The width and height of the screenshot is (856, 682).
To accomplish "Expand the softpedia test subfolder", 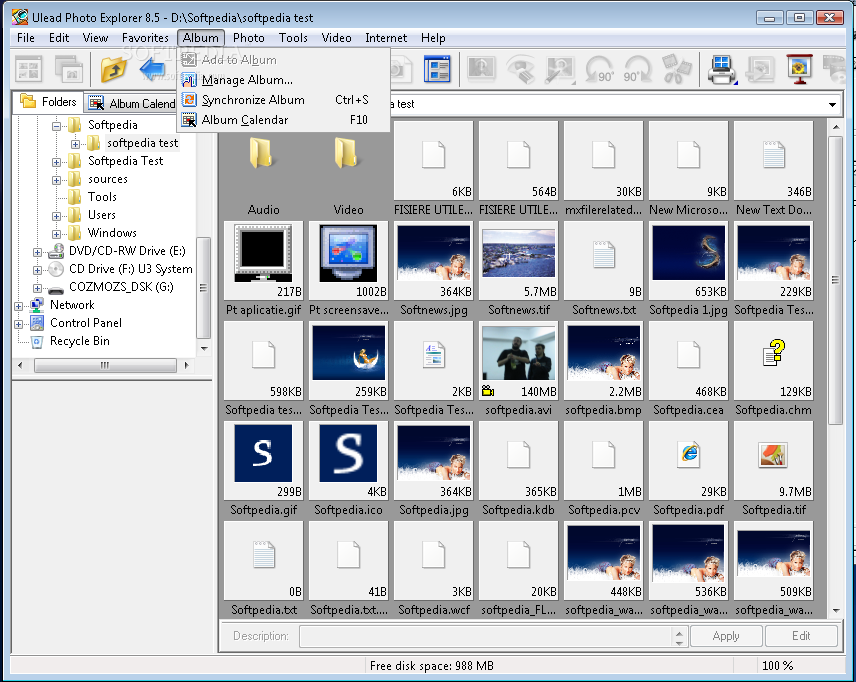I will coord(75,144).
